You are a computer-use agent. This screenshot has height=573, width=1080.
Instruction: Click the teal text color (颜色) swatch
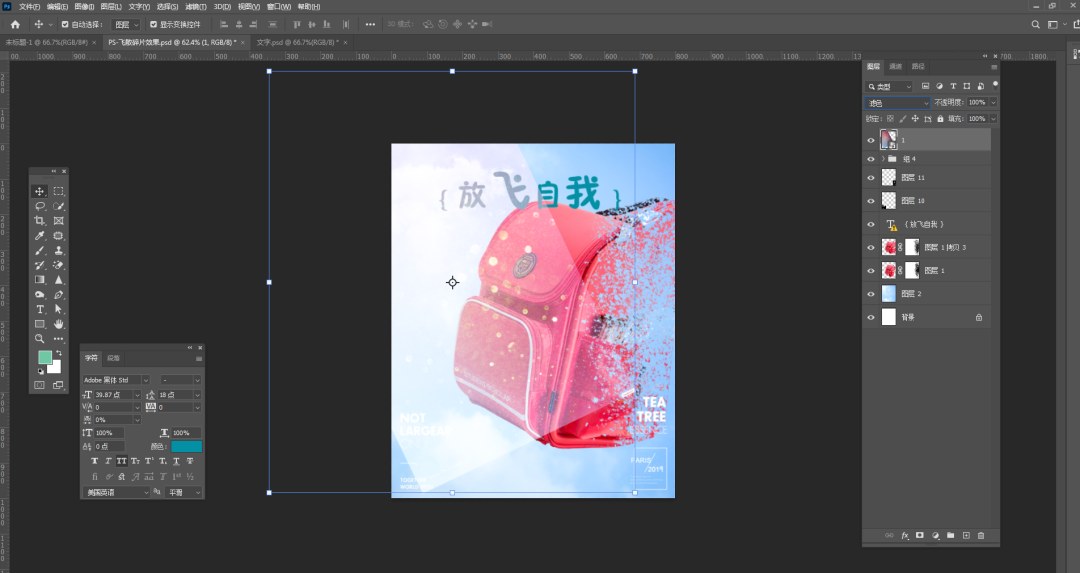click(186, 446)
